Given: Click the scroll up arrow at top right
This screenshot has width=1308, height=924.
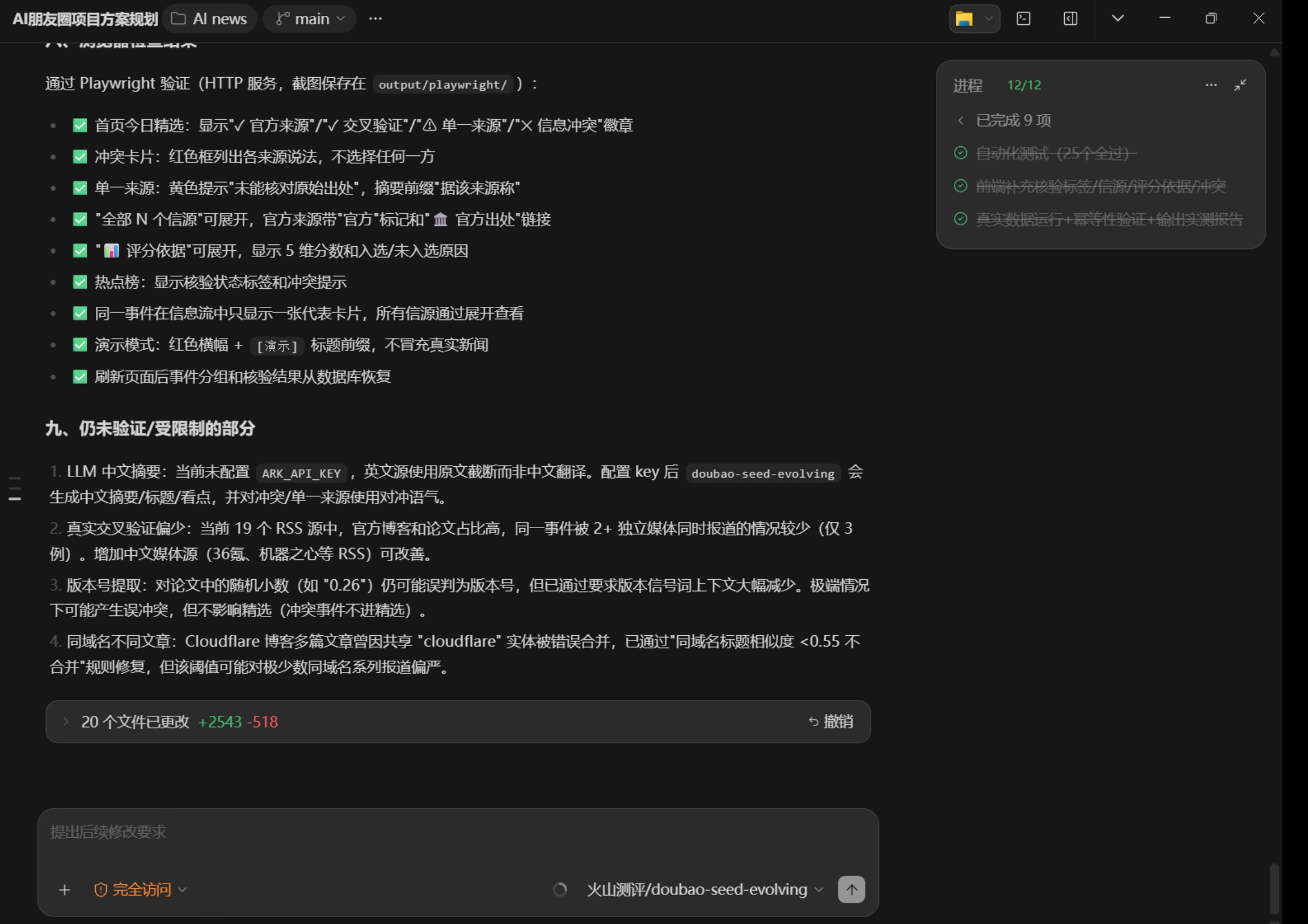Looking at the screenshot, I should tap(1275, 52).
